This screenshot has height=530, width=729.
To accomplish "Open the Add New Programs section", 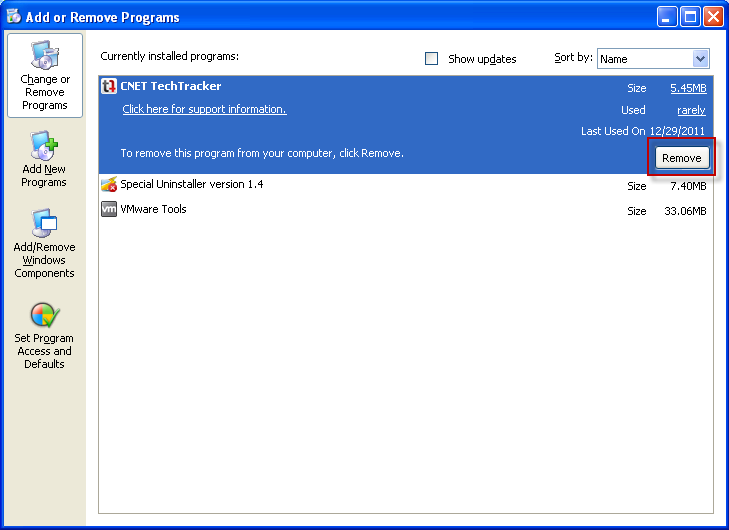I will pyautogui.click(x=44, y=159).
